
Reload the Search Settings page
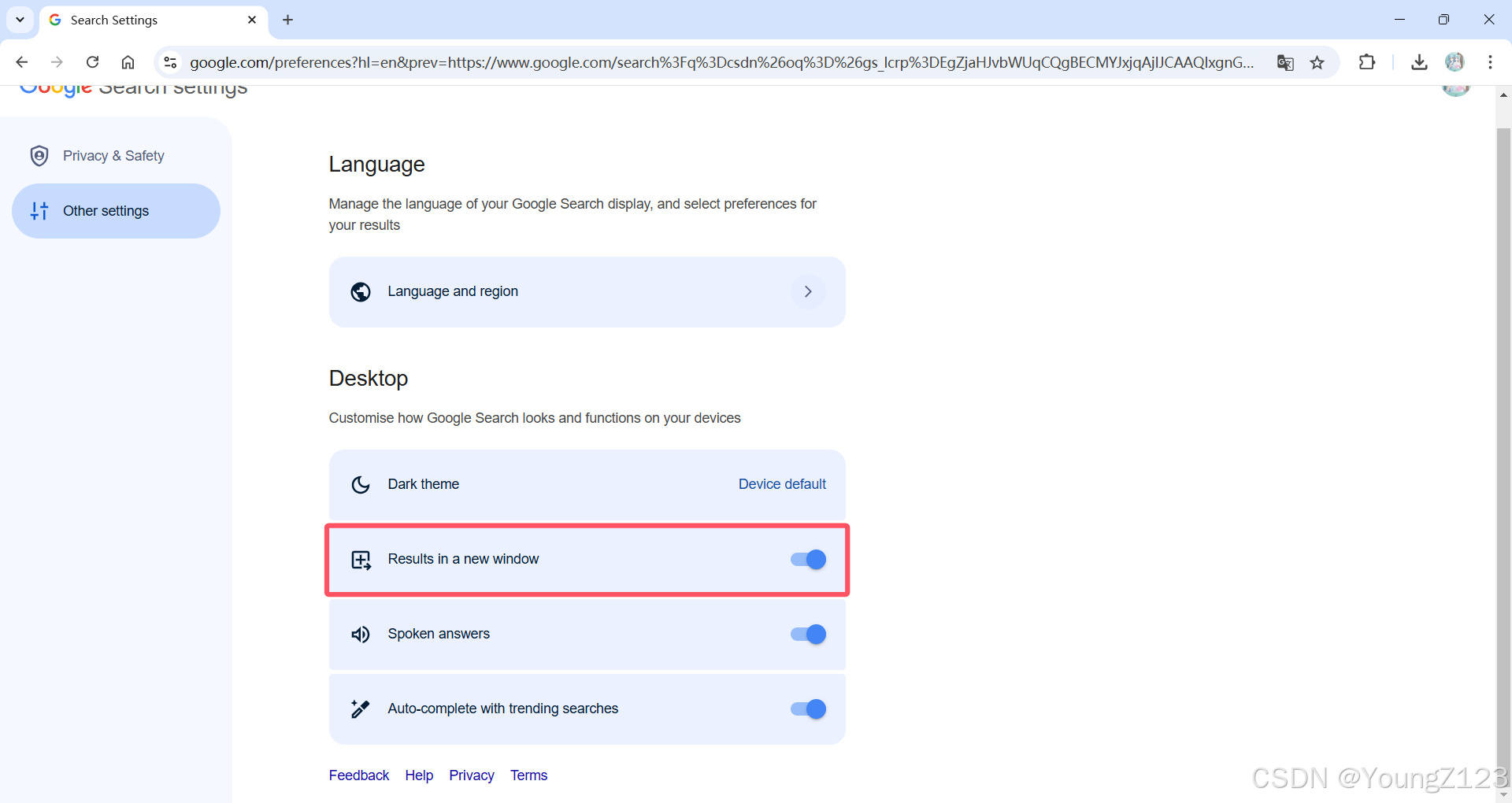coord(92,62)
